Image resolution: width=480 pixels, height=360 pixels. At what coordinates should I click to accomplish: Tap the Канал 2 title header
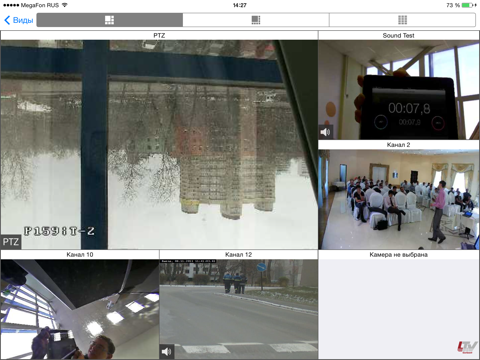pyautogui.click(x=399, y=145)
